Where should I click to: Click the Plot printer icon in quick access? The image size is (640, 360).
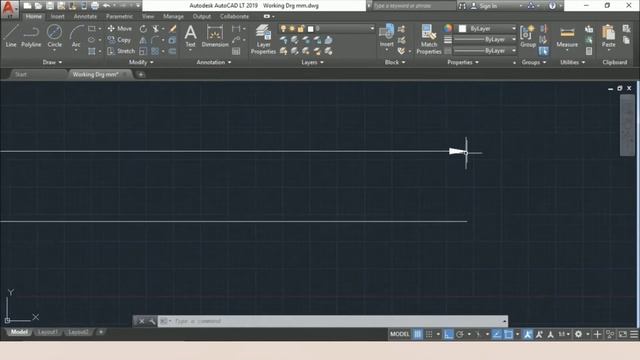click(95, 6)
